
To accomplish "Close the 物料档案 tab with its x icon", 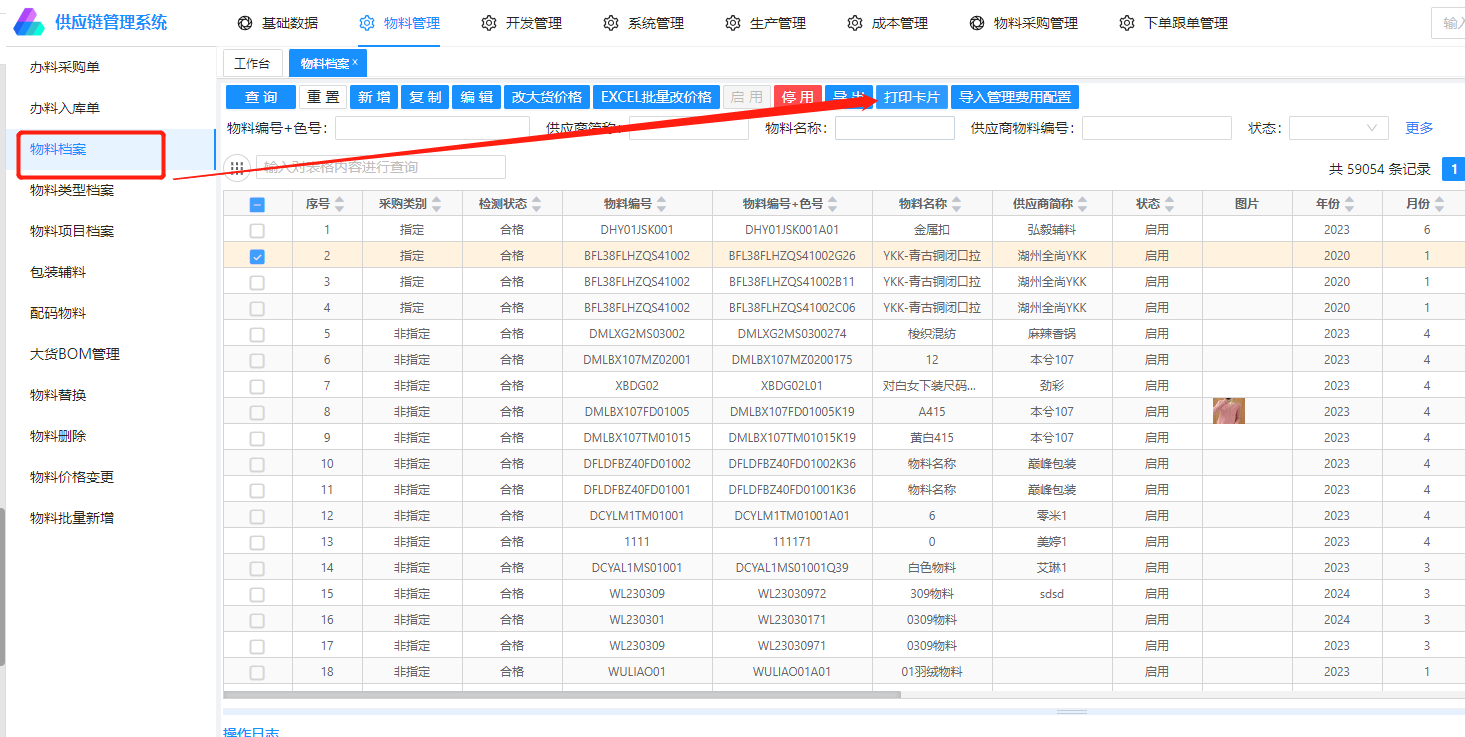I will point(355,62).
